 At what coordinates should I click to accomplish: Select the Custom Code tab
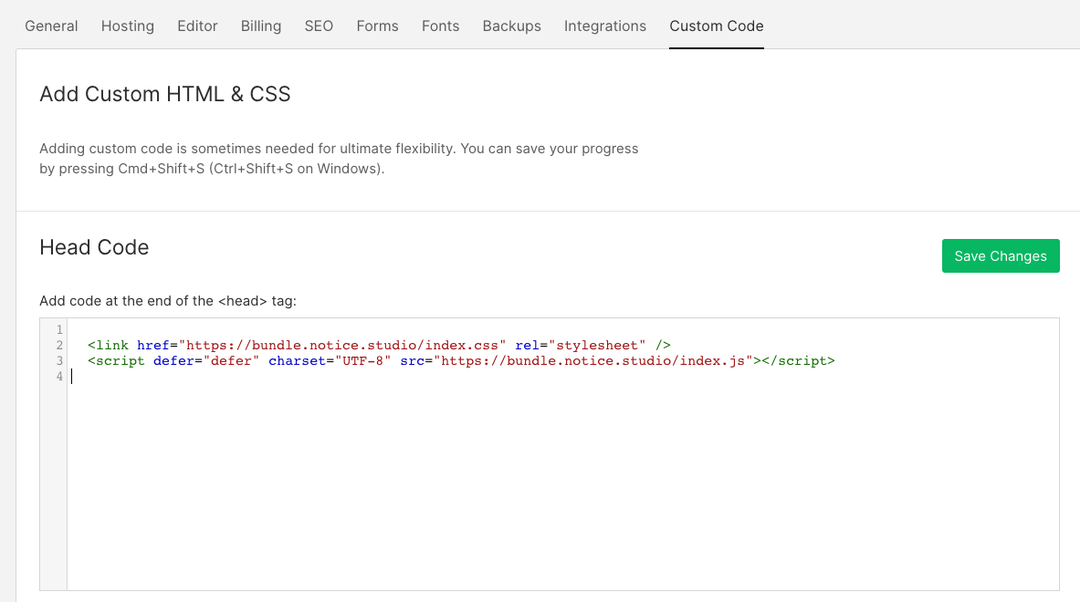pos(716,26)
